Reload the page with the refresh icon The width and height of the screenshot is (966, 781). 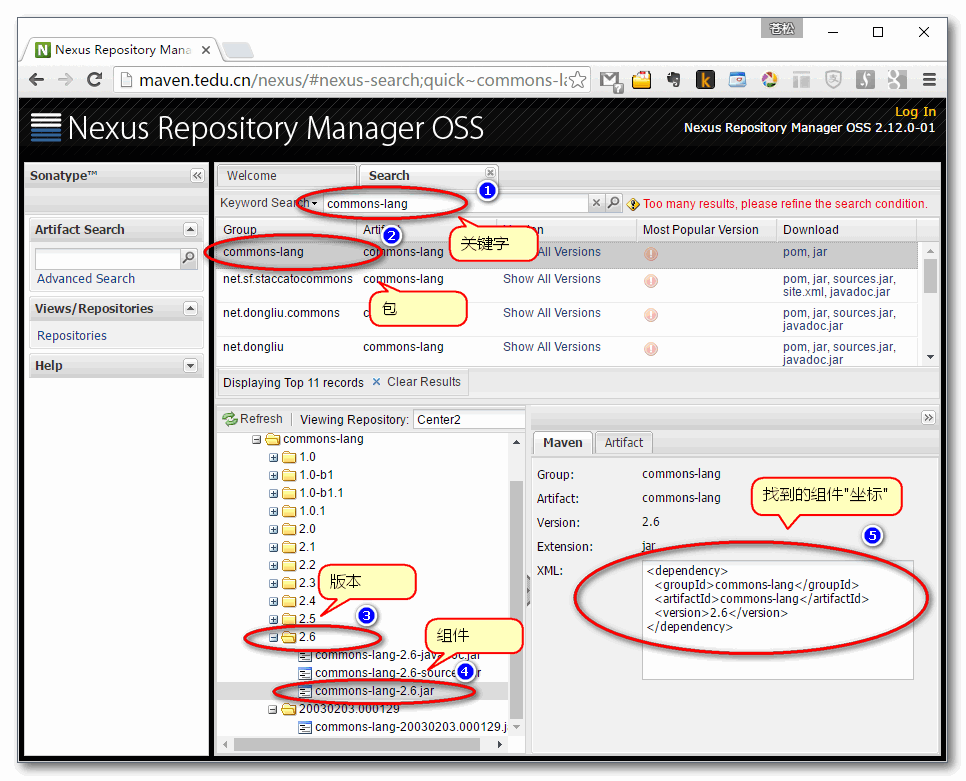pyautogui.click(x=94, y=80)
